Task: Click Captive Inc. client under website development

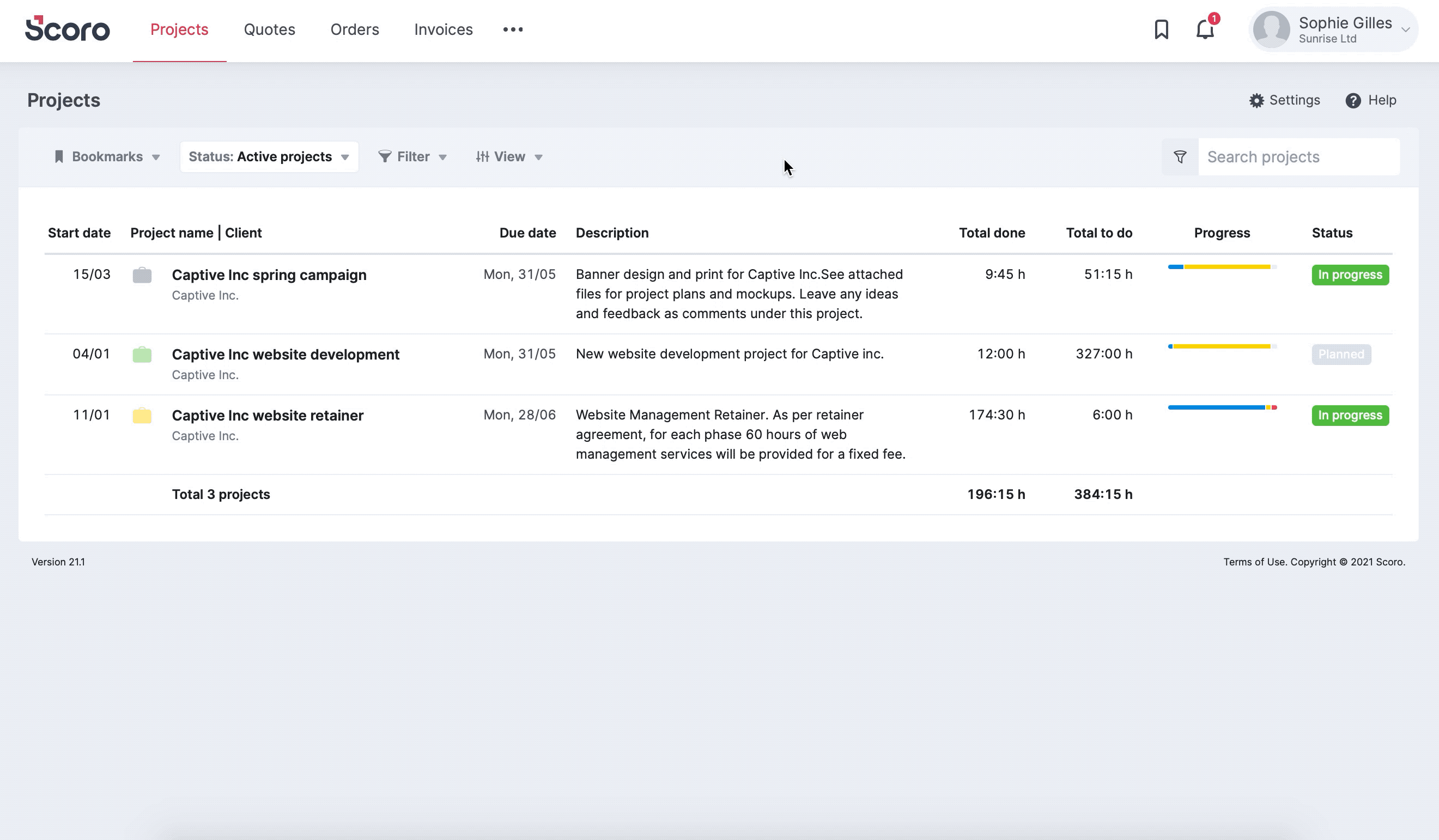Action: 205,375
